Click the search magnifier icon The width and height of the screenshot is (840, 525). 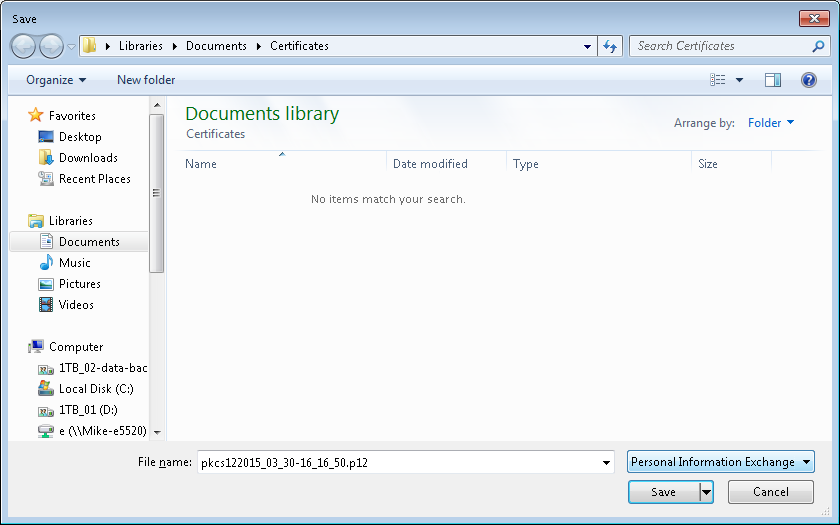tap(818, 46)
